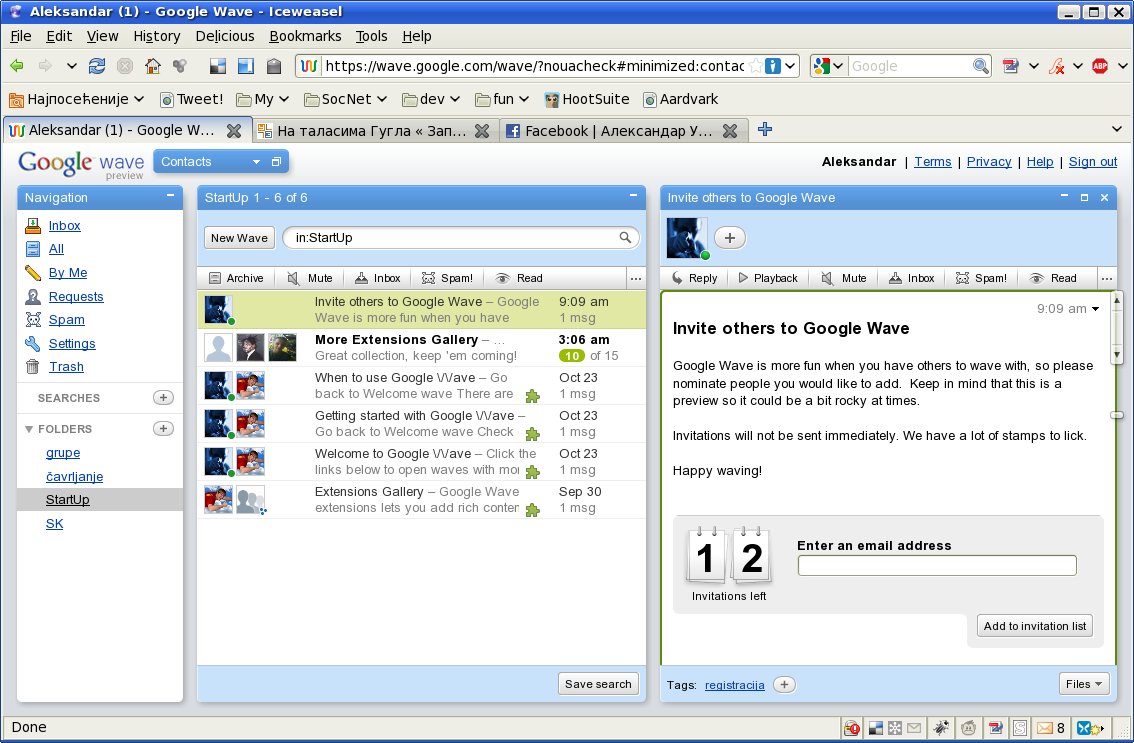Click the wave search magnifier icon
Screen dimensions: 1134x743
click(x=625, y=237)
